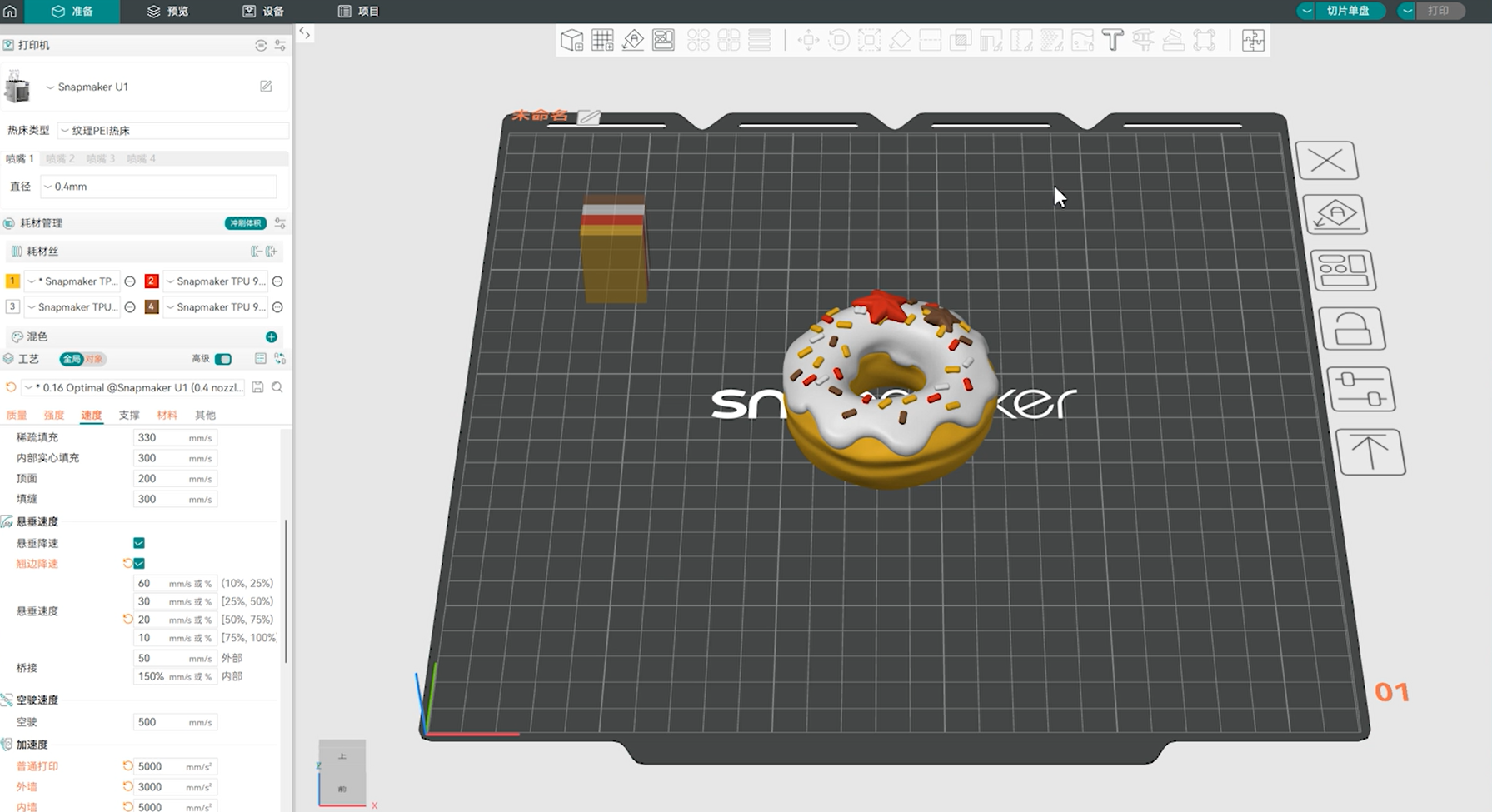1492x812 pixels.
Task: Click the add color mix plus icon
Action: (x=272, y=336)
